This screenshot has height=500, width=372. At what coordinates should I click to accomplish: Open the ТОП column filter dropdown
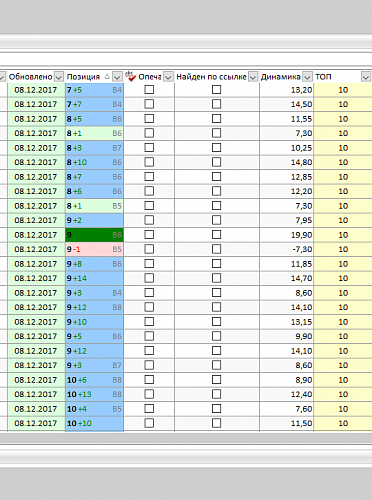coord(366,77)
